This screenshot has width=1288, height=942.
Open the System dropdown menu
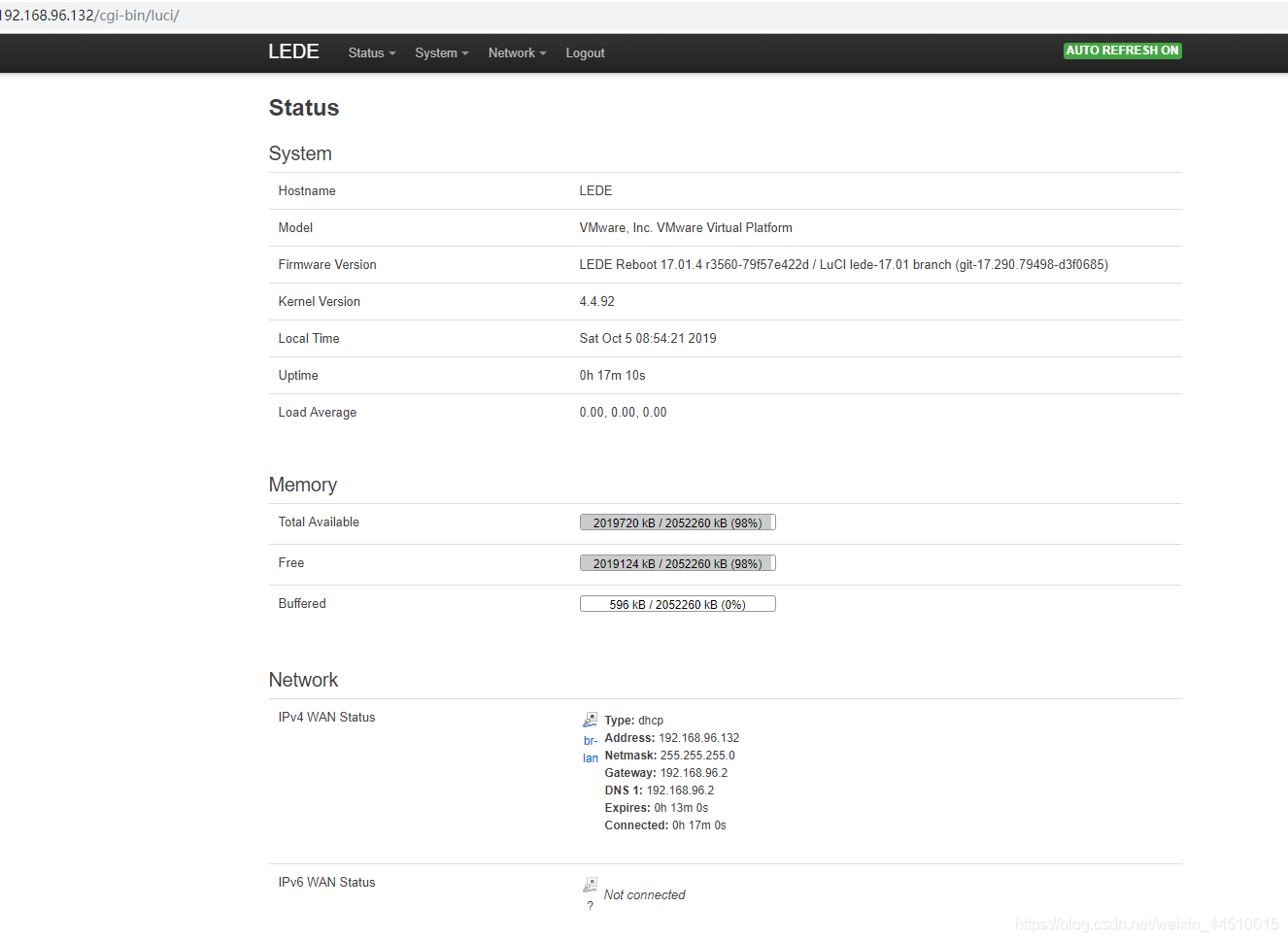click(441, 53)
